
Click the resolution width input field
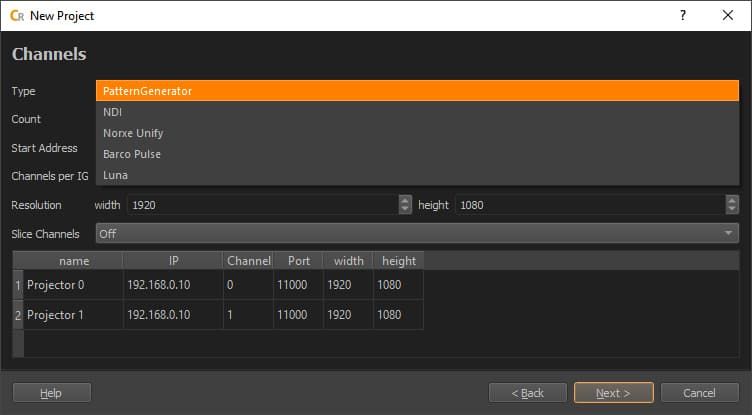[x=260, y=204]
